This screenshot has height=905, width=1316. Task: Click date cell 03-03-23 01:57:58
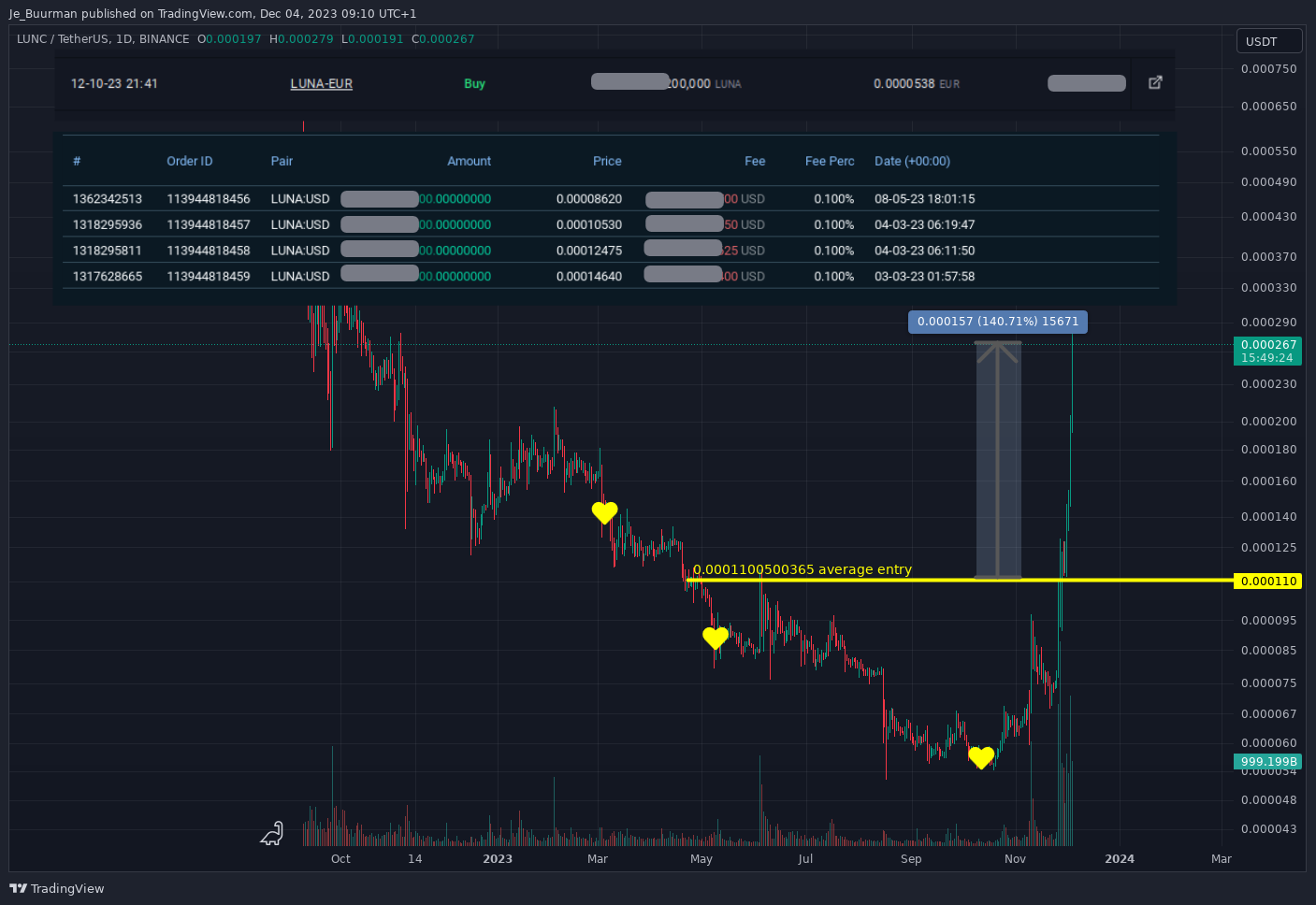coord(925,276)
